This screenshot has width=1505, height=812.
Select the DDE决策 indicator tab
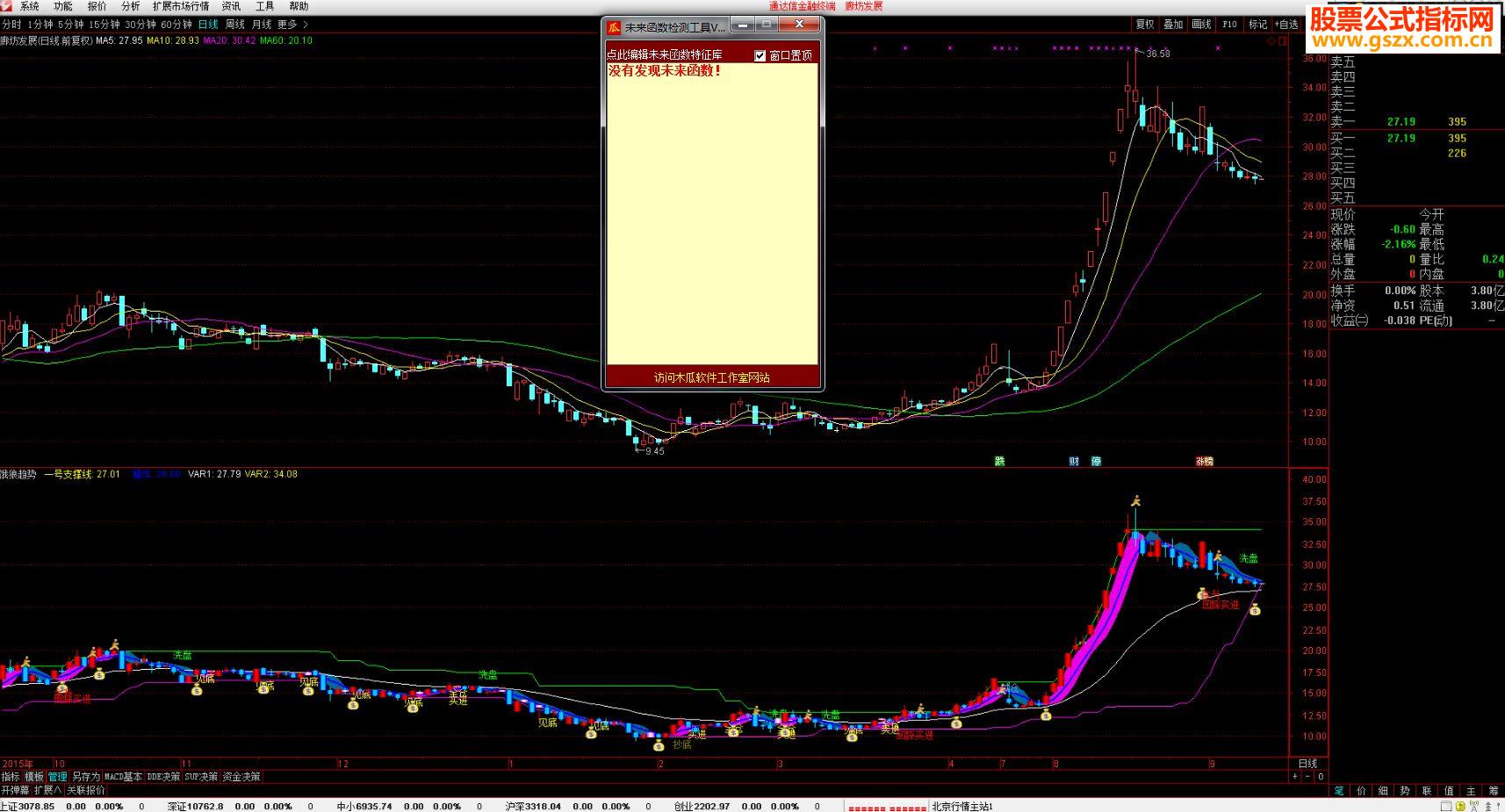pos(163,777)
